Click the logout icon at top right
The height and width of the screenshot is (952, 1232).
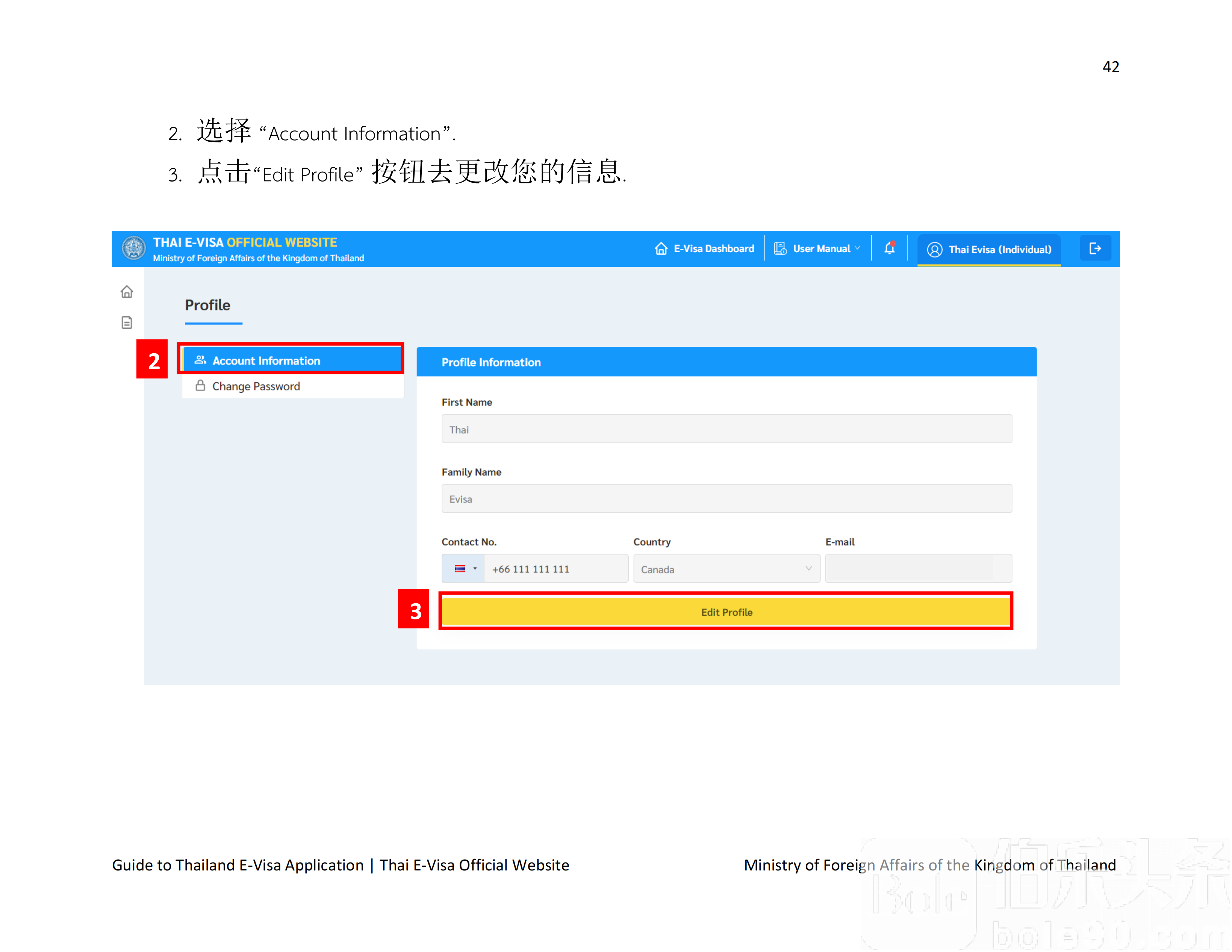1095,248
